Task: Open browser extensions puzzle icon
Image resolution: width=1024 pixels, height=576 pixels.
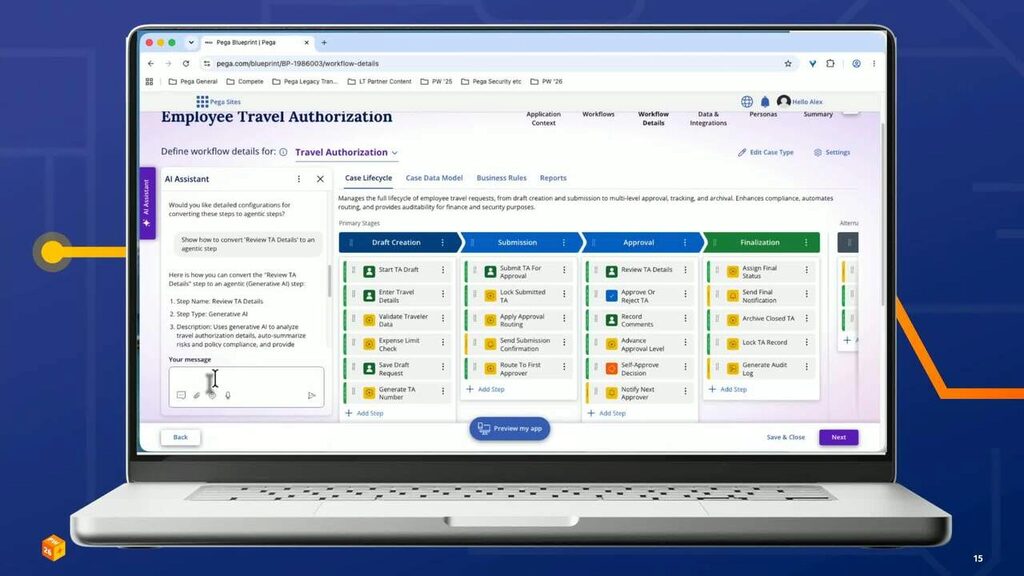Action: point(830,63)
